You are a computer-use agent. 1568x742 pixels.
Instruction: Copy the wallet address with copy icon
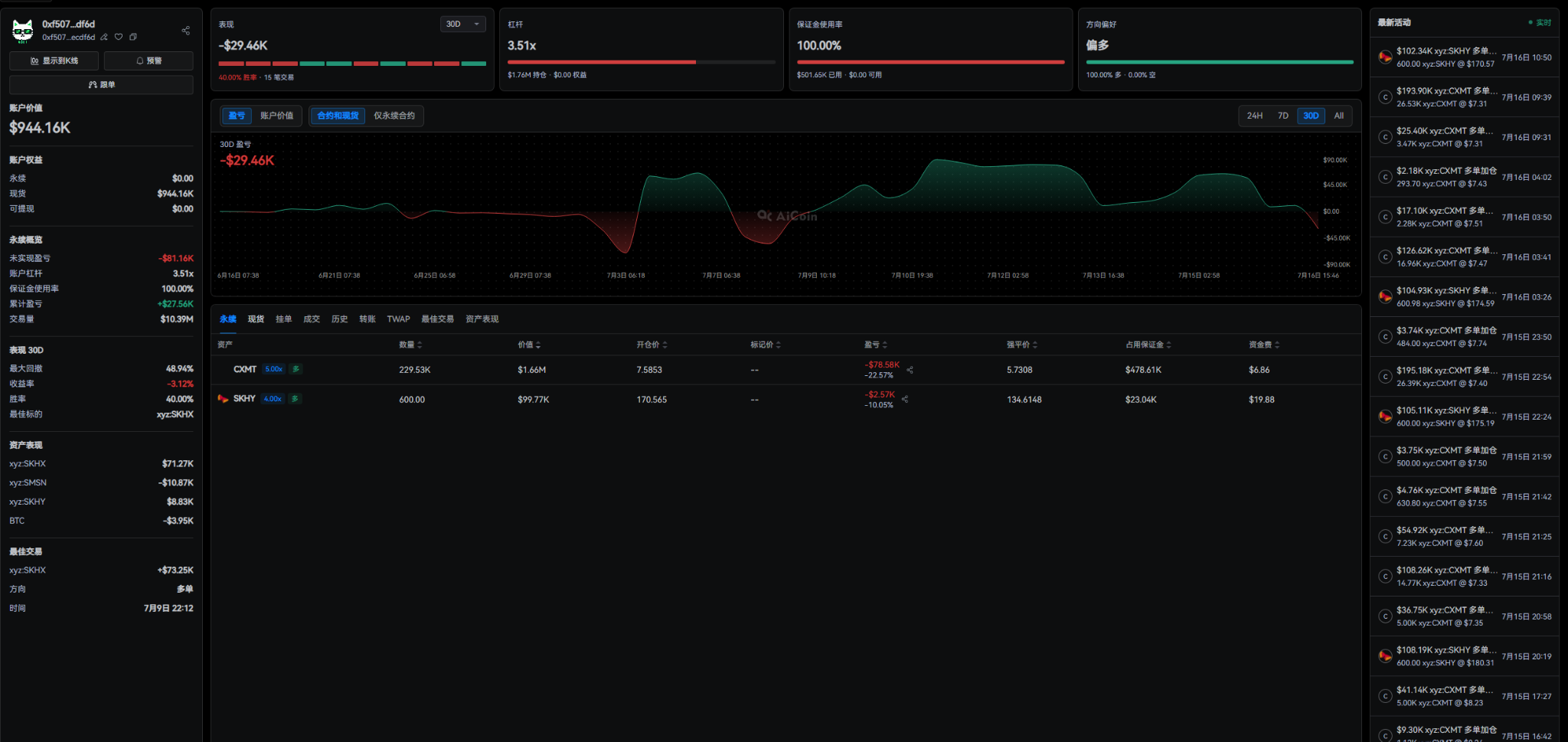(133, 37)
